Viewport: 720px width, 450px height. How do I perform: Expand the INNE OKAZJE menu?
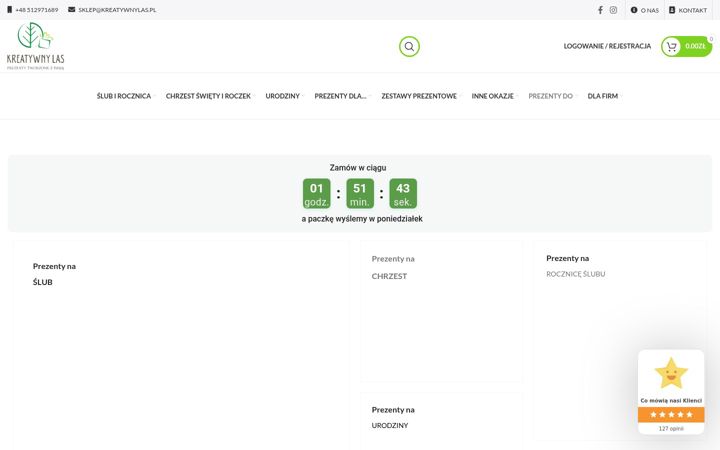pos(493,96)
